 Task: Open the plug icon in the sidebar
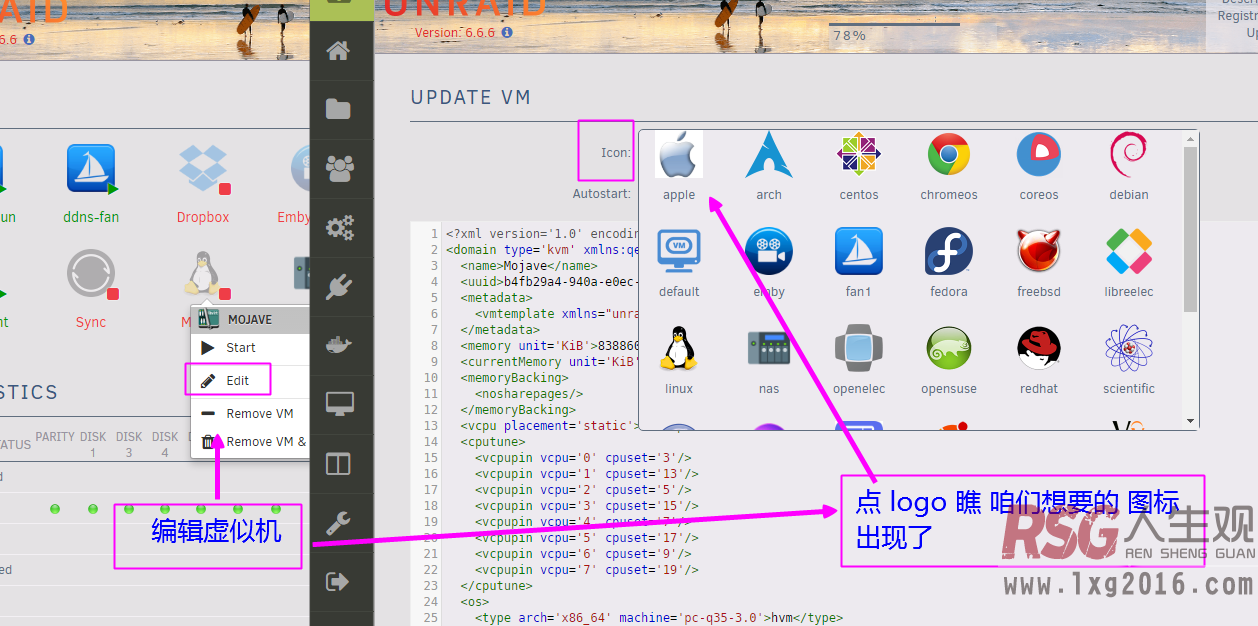point(339,288)
